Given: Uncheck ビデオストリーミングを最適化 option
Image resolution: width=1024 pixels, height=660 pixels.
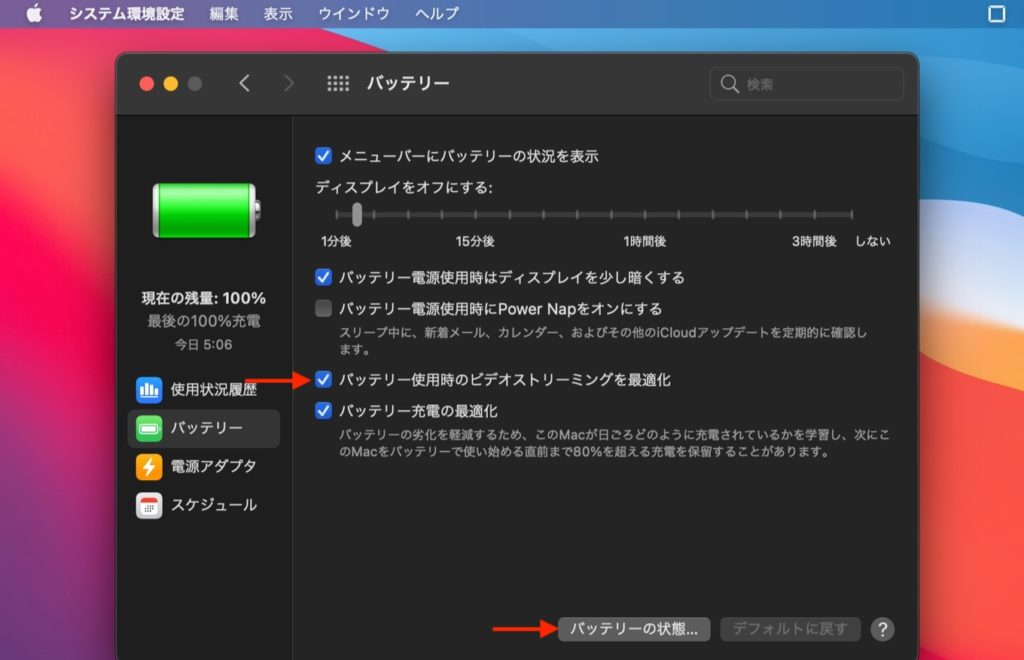Looking at the screenshot, I should point(322,381).
